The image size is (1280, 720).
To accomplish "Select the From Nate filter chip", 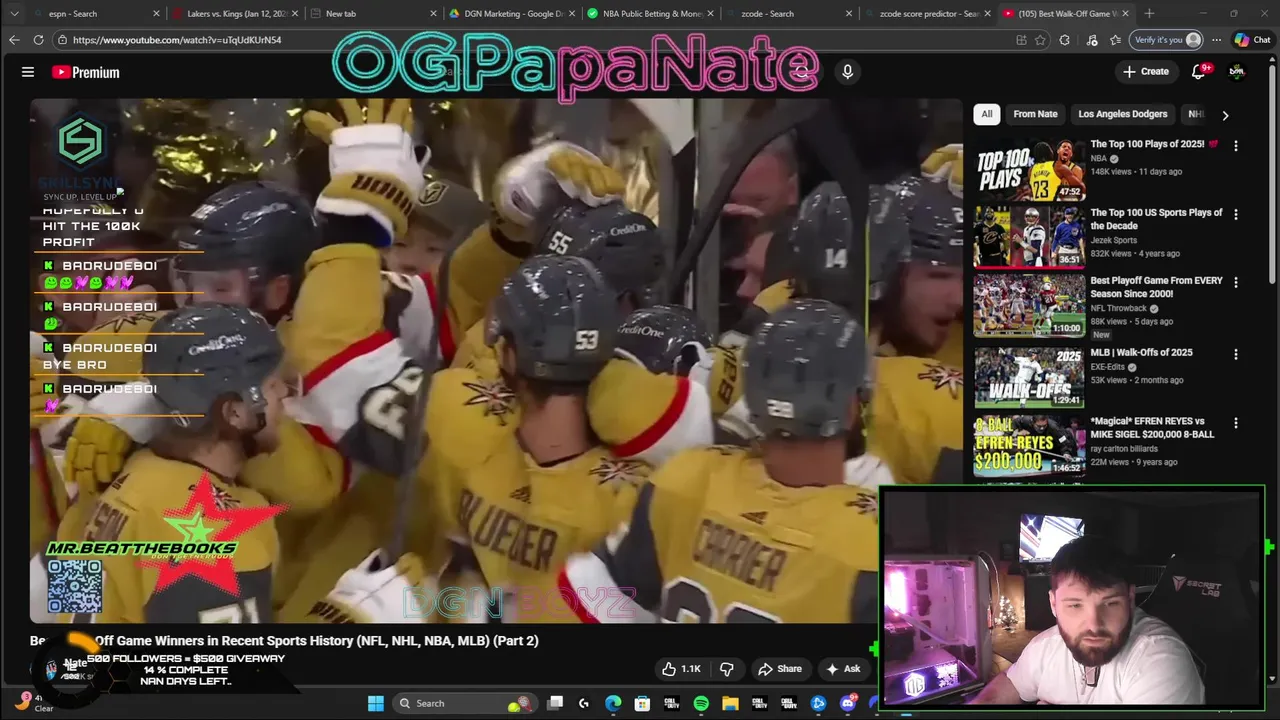I will 1035,114.
